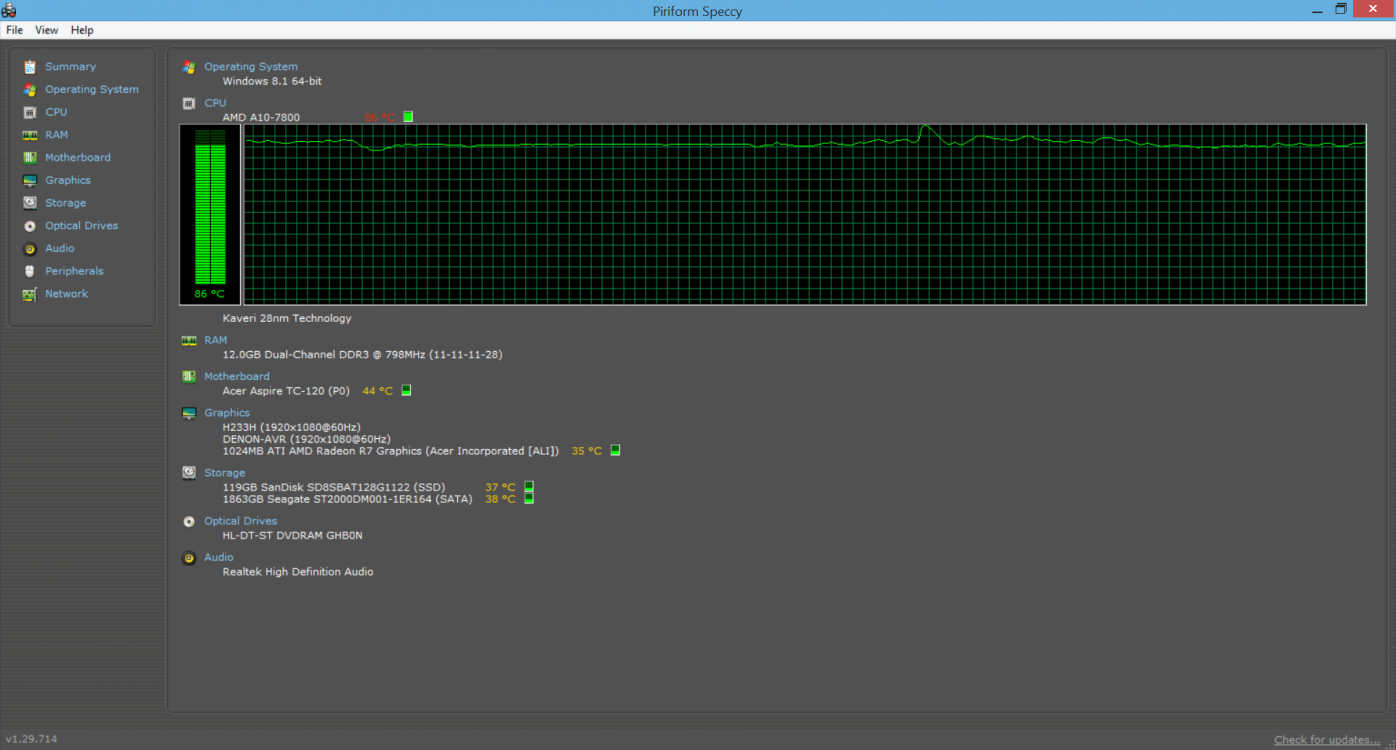Screen dimensions: 1396x750
Task: Click the red 86 °C CPU temperature value
Action: point(380,117)
